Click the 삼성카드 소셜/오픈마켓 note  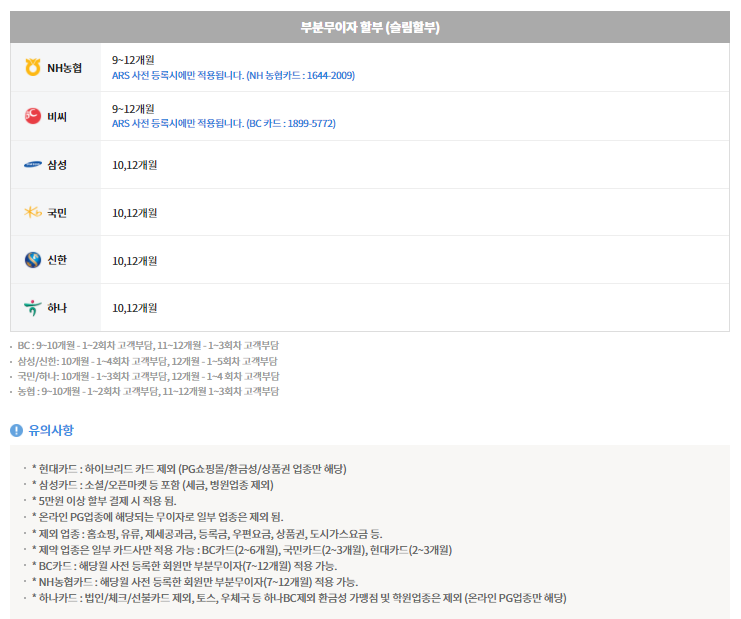coord(153,485)
